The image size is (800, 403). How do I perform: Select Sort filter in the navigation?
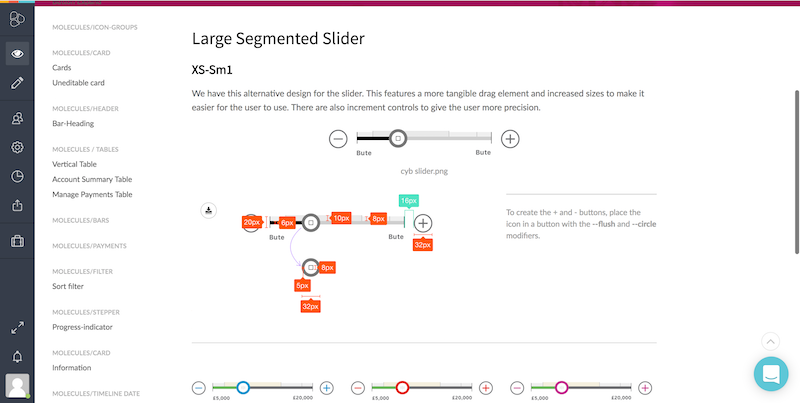point(68,286)
